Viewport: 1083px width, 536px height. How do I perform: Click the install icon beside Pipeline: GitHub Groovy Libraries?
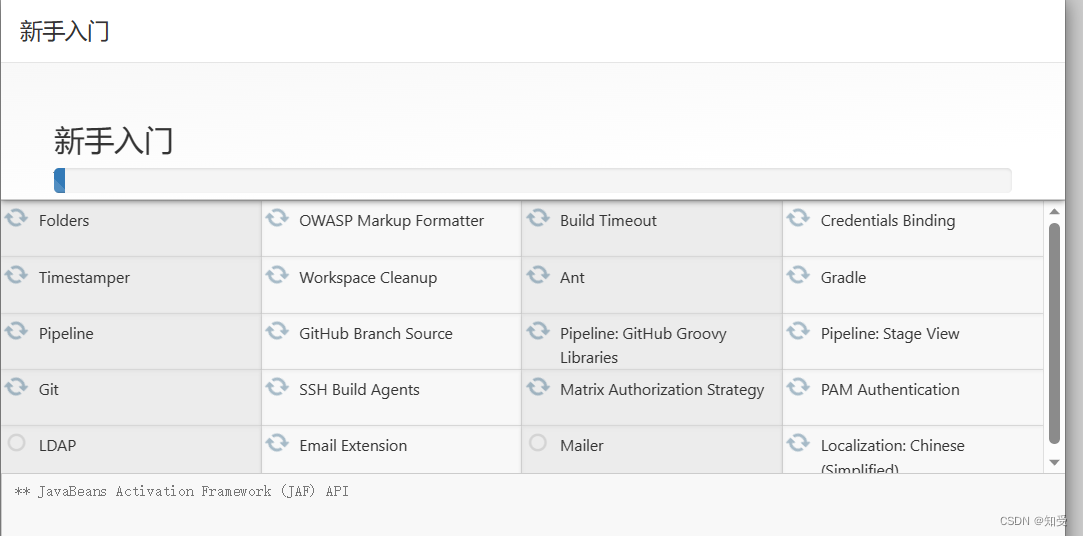coord(538,332)
